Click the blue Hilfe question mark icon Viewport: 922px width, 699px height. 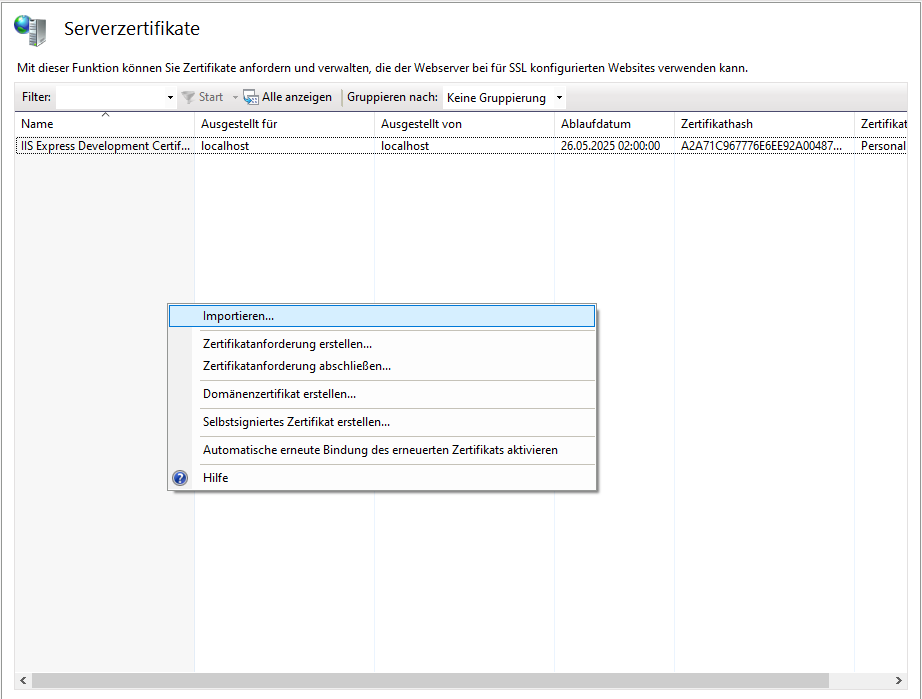click(180, 478)
